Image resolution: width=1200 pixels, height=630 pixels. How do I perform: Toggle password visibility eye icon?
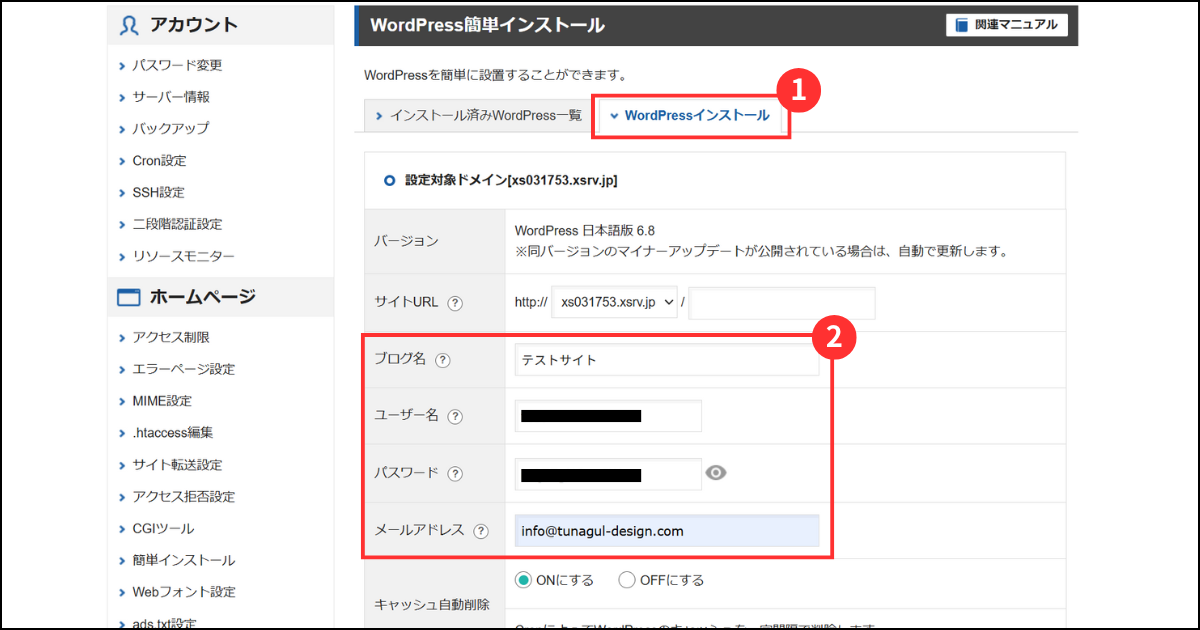pyautogui.click(x=715, y=473)
